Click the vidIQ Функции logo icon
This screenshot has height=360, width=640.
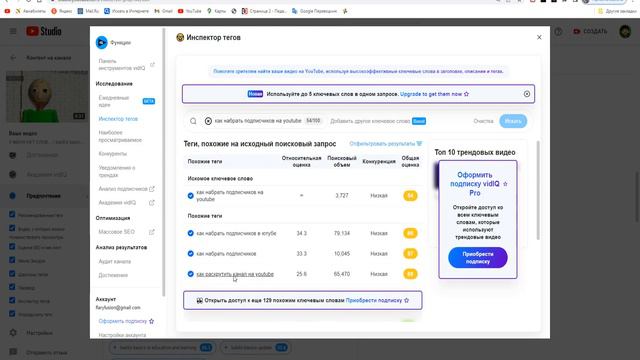(101, 42)
